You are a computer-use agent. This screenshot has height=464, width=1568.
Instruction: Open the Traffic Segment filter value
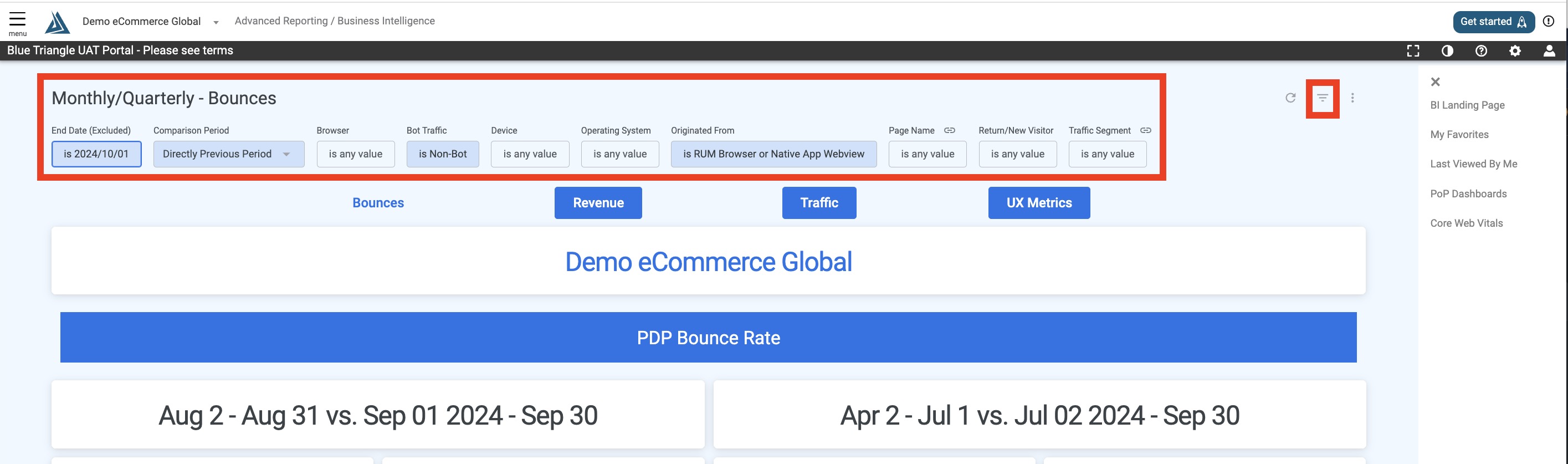(1107, 154)
